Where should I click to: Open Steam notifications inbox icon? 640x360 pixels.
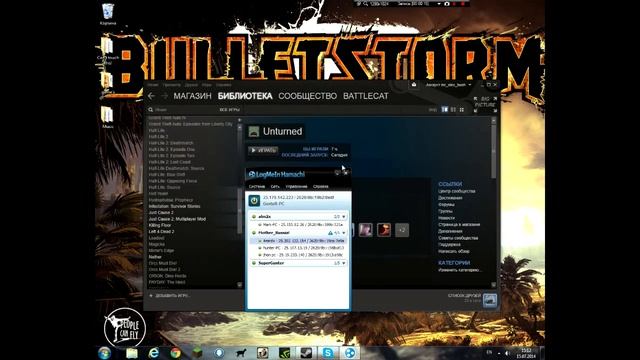coord(413,84)
